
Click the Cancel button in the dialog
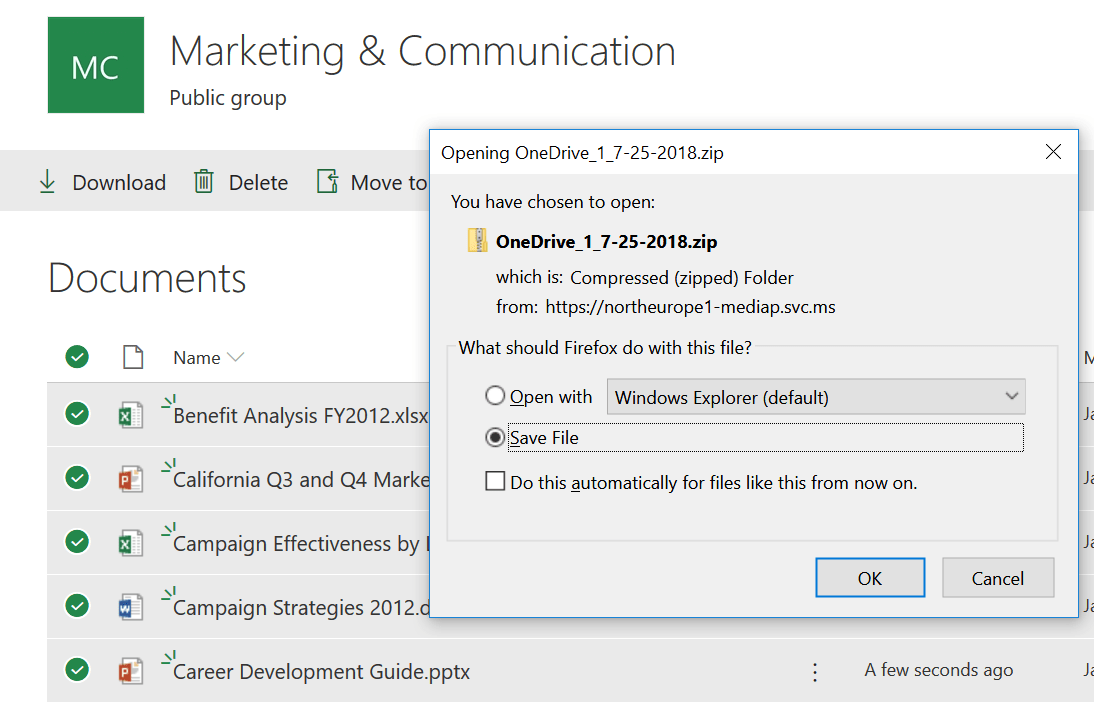click(x=998, y=578)
